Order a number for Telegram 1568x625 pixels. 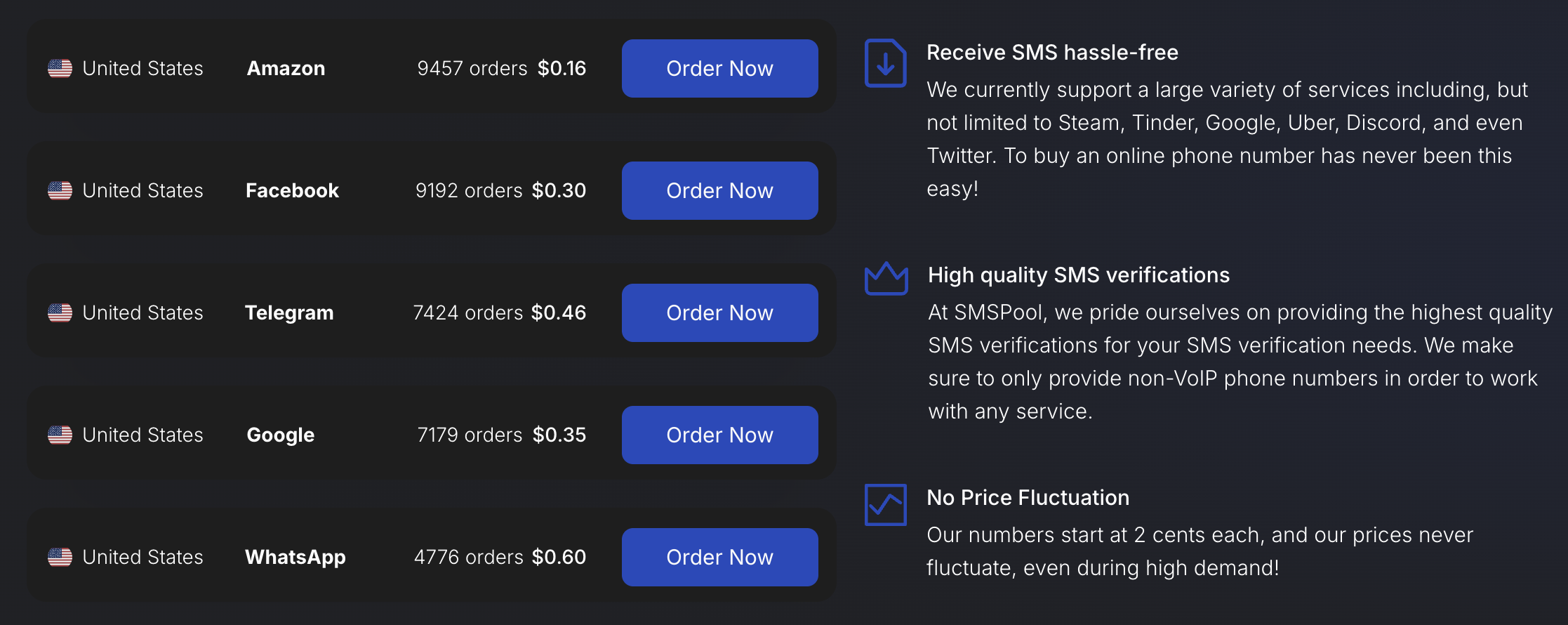pos(719,312)
